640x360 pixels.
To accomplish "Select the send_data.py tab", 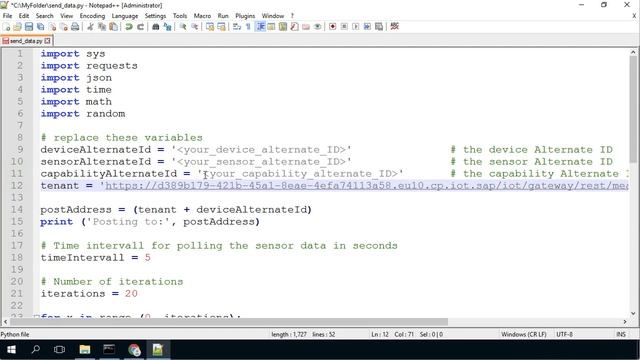I will [x=26, y=41].
